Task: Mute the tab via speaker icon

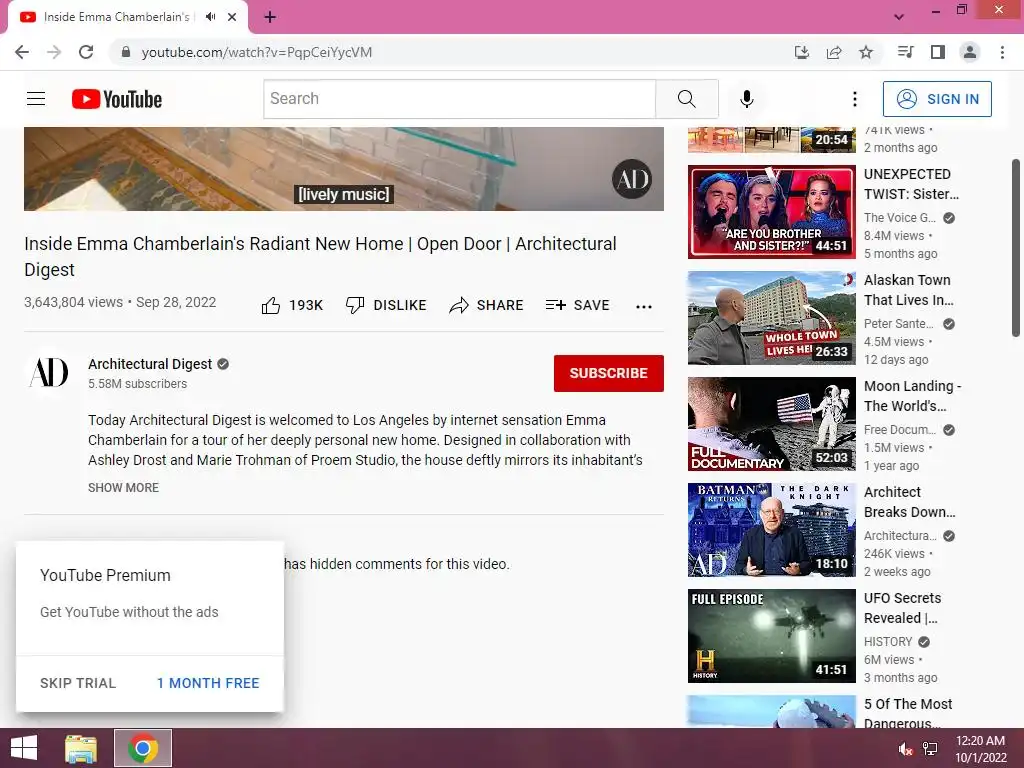Action: click(210, 17)
